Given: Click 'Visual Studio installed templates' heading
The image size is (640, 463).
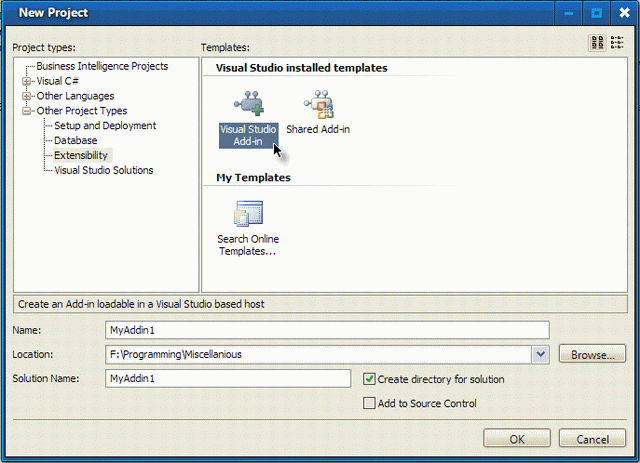Looking at the screenshot, I should pos(302,68).
